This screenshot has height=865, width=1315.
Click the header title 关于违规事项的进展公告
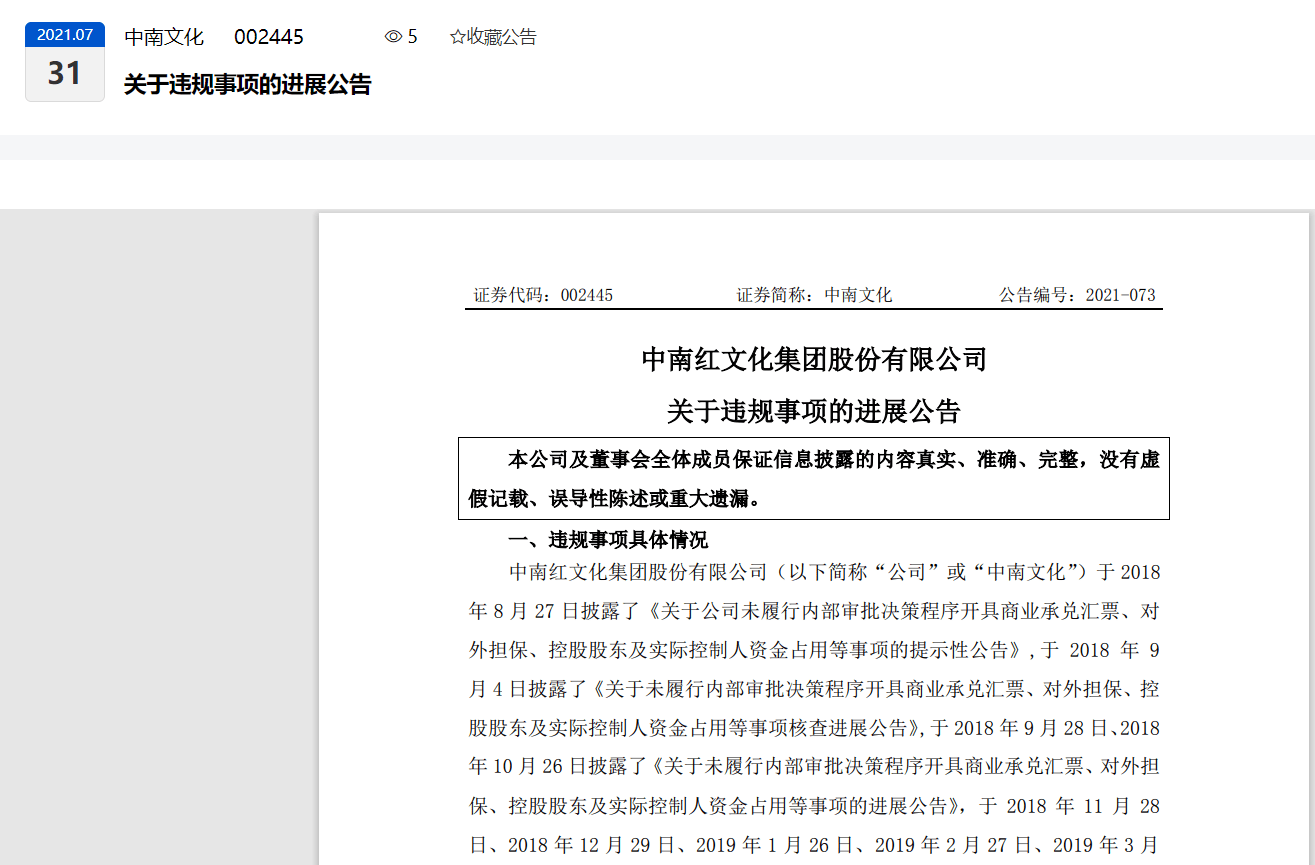click(x=247, y=85)
